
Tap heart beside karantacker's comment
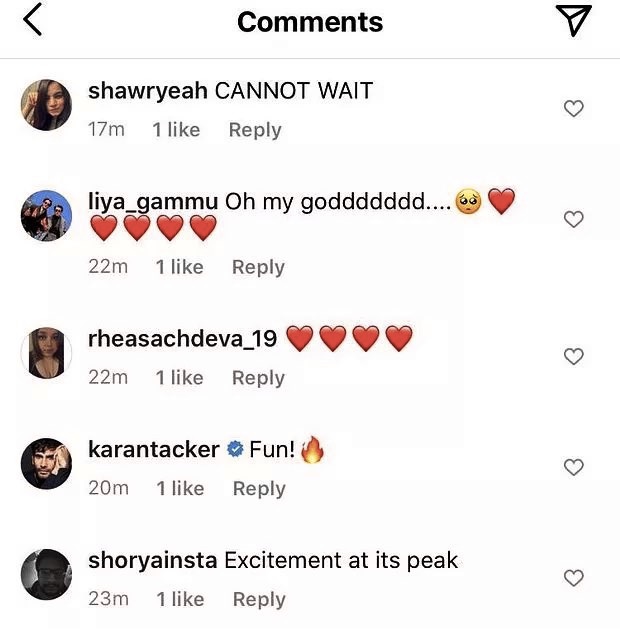(574, 467)
